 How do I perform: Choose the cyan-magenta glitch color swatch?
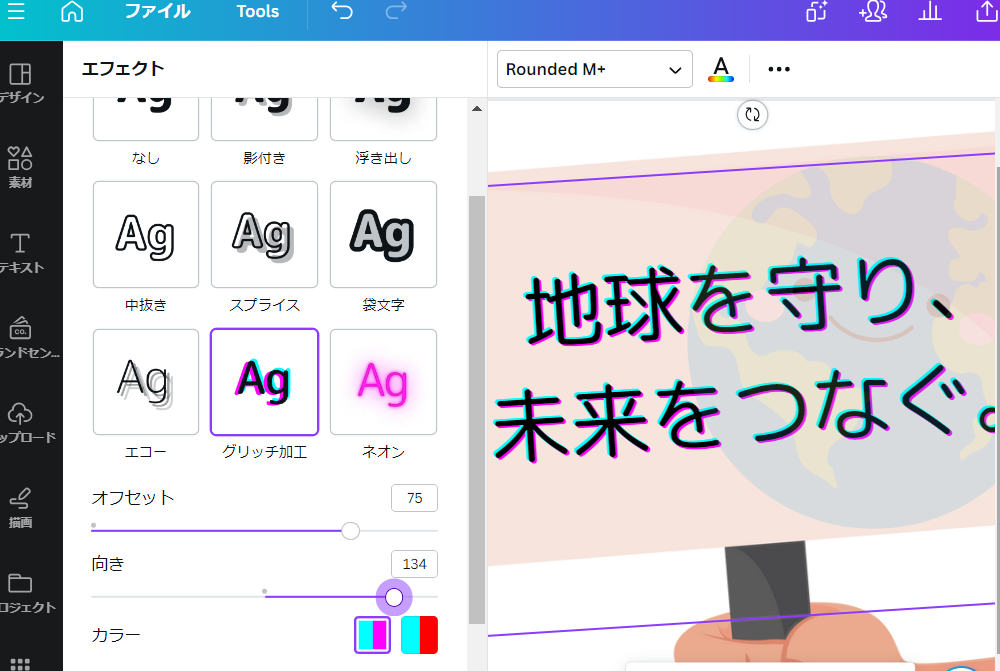[x=372, y=635]
